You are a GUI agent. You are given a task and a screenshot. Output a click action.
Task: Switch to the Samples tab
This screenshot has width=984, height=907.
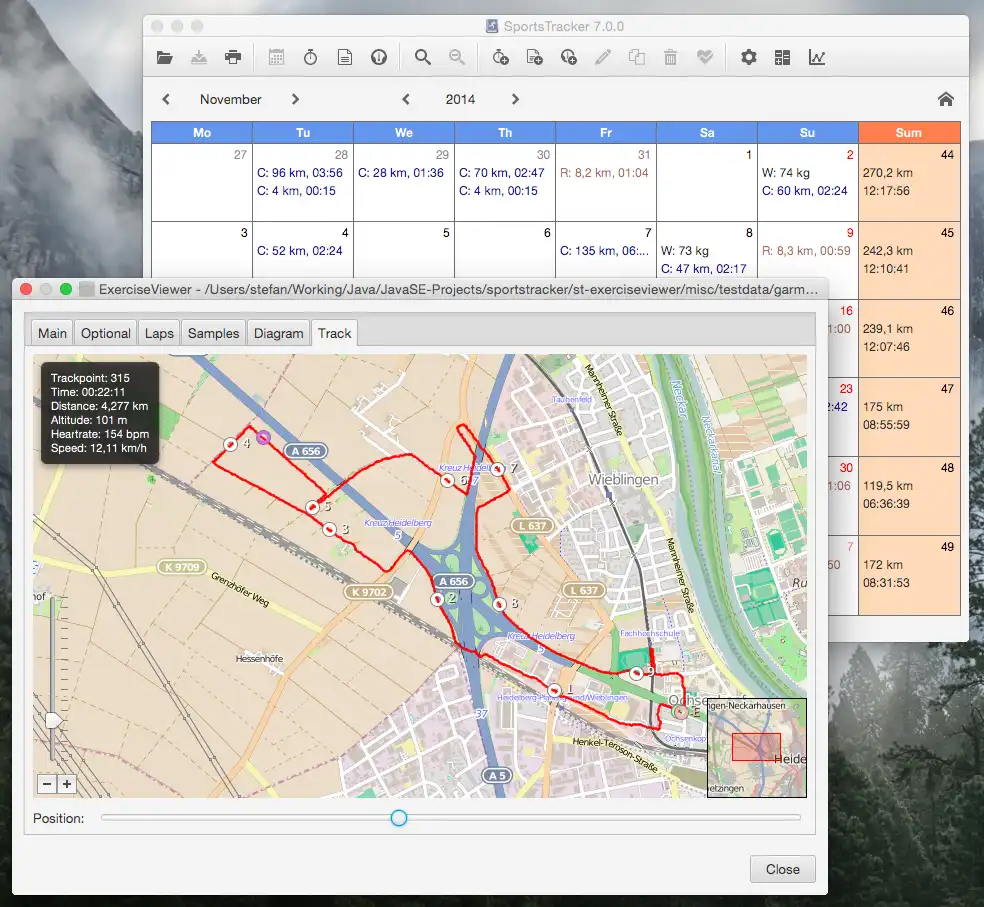[x=213, y=333]
